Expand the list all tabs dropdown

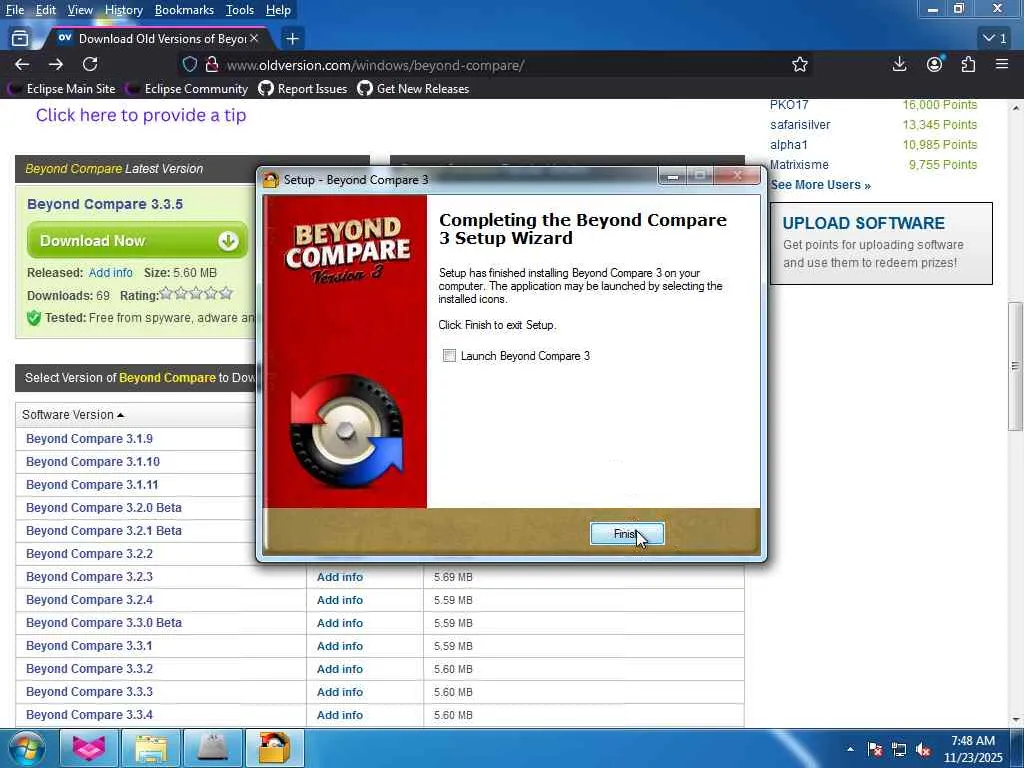[x=995, y=39]
